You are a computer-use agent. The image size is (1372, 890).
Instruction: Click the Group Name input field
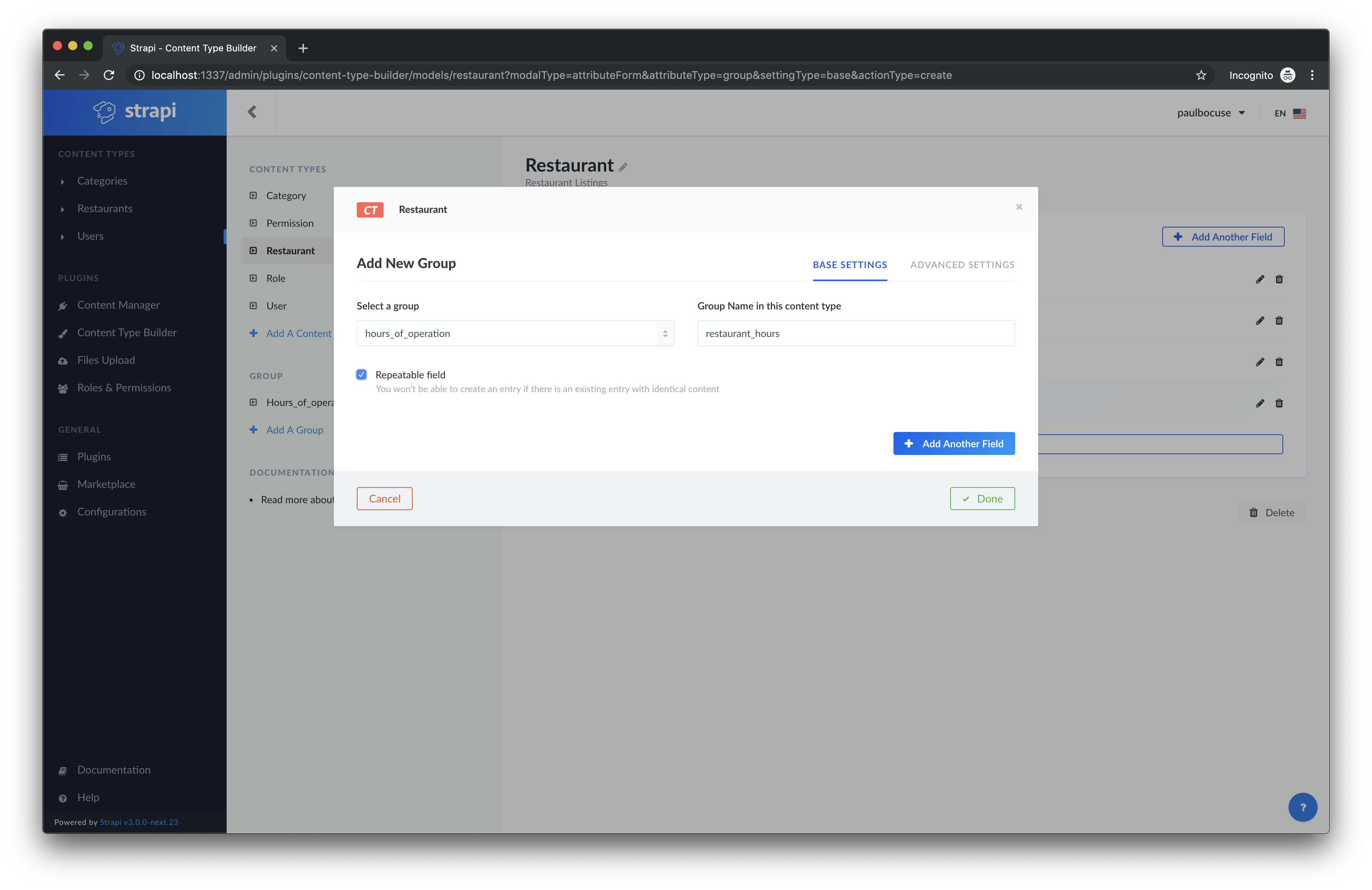point(856,334)
